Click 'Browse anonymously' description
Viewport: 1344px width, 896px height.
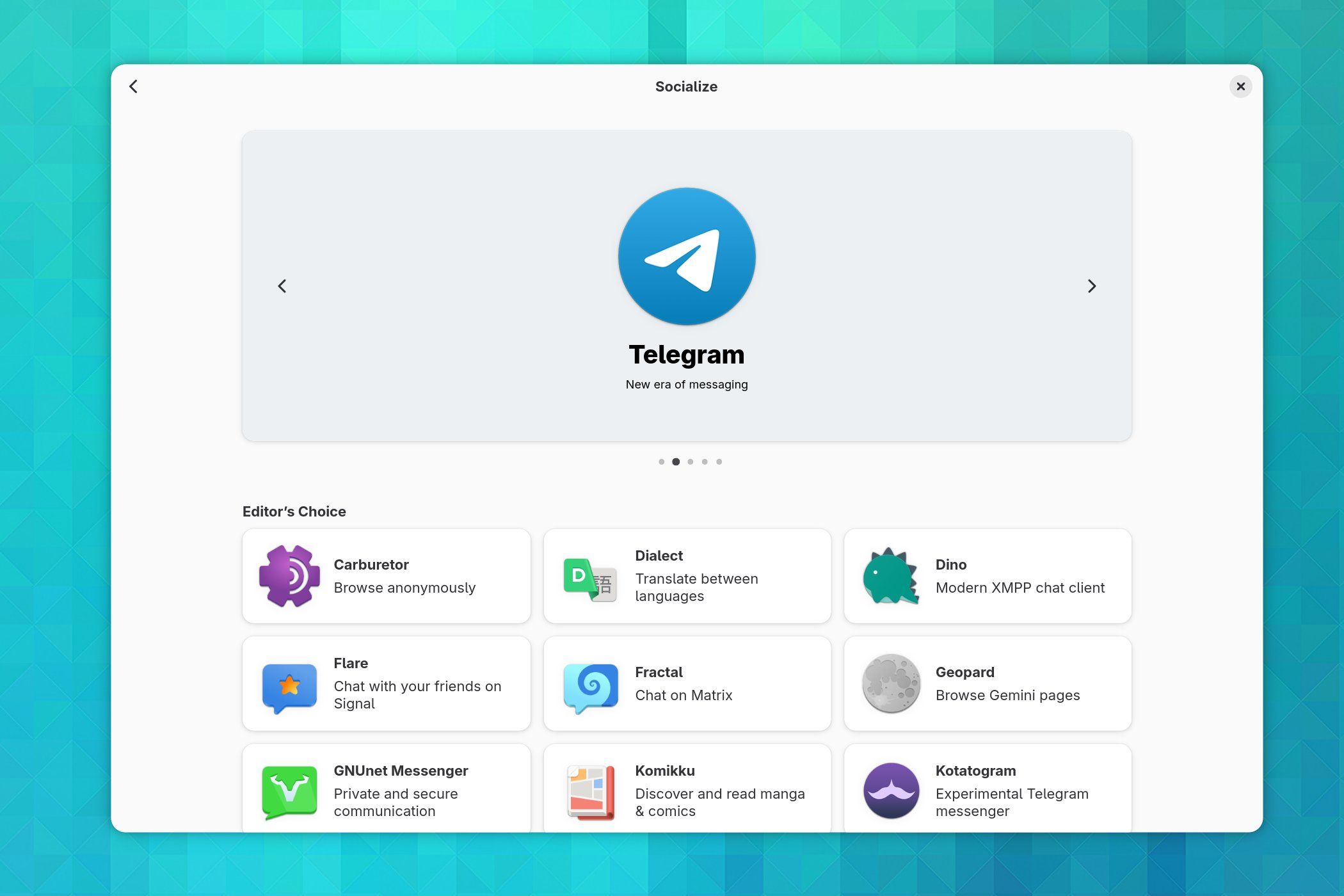coord(404,588)
